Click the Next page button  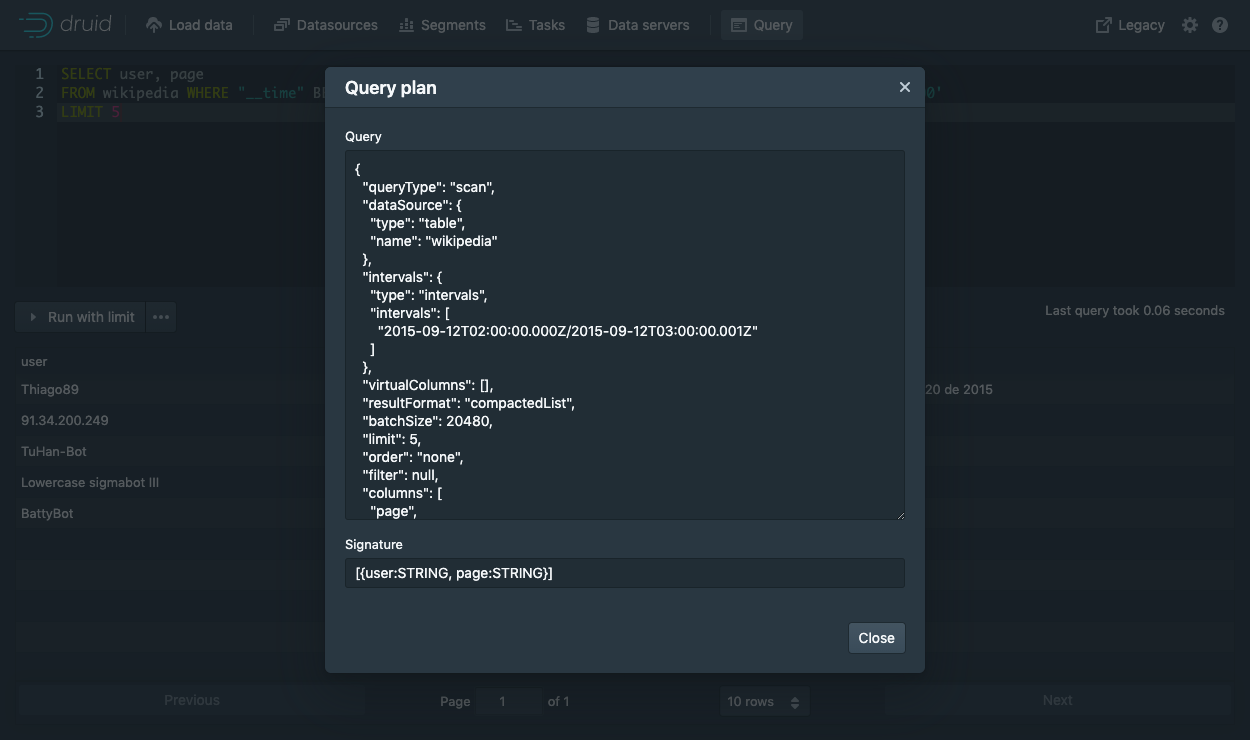pyautogui.click(x=1057, y=700)
